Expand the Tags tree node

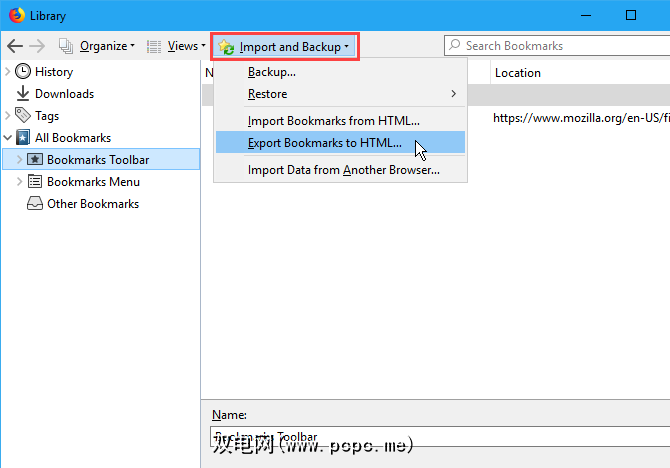click(x=8, y=115)
